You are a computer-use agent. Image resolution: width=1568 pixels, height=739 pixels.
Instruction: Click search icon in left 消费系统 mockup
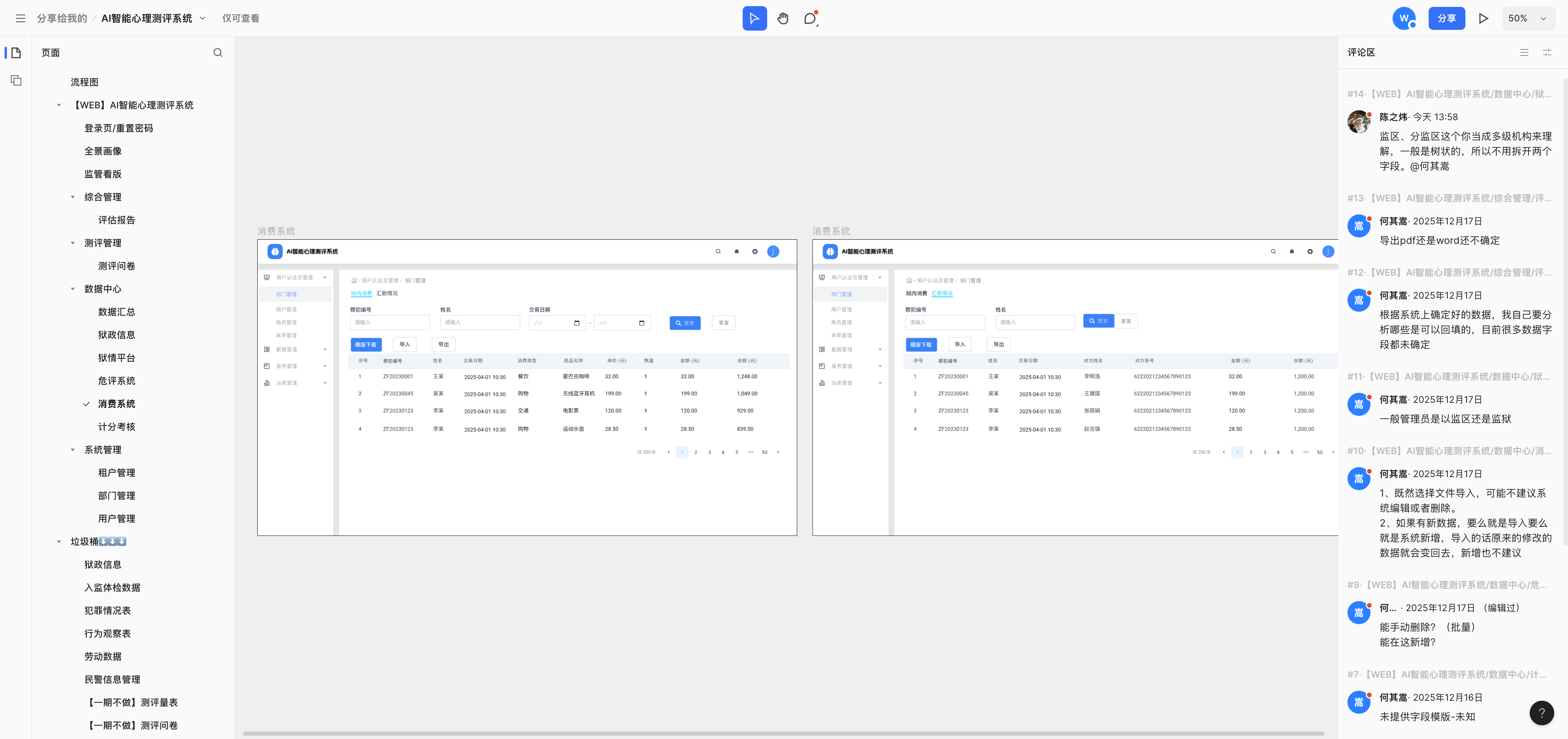718,252
